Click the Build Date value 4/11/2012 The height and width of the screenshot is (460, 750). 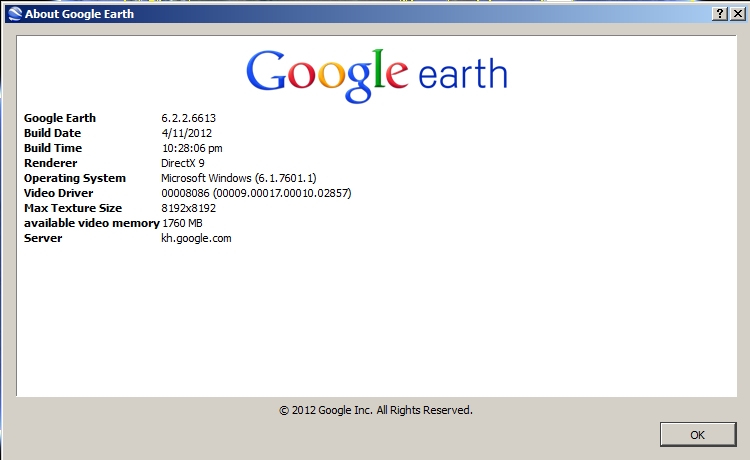(187, 133)
